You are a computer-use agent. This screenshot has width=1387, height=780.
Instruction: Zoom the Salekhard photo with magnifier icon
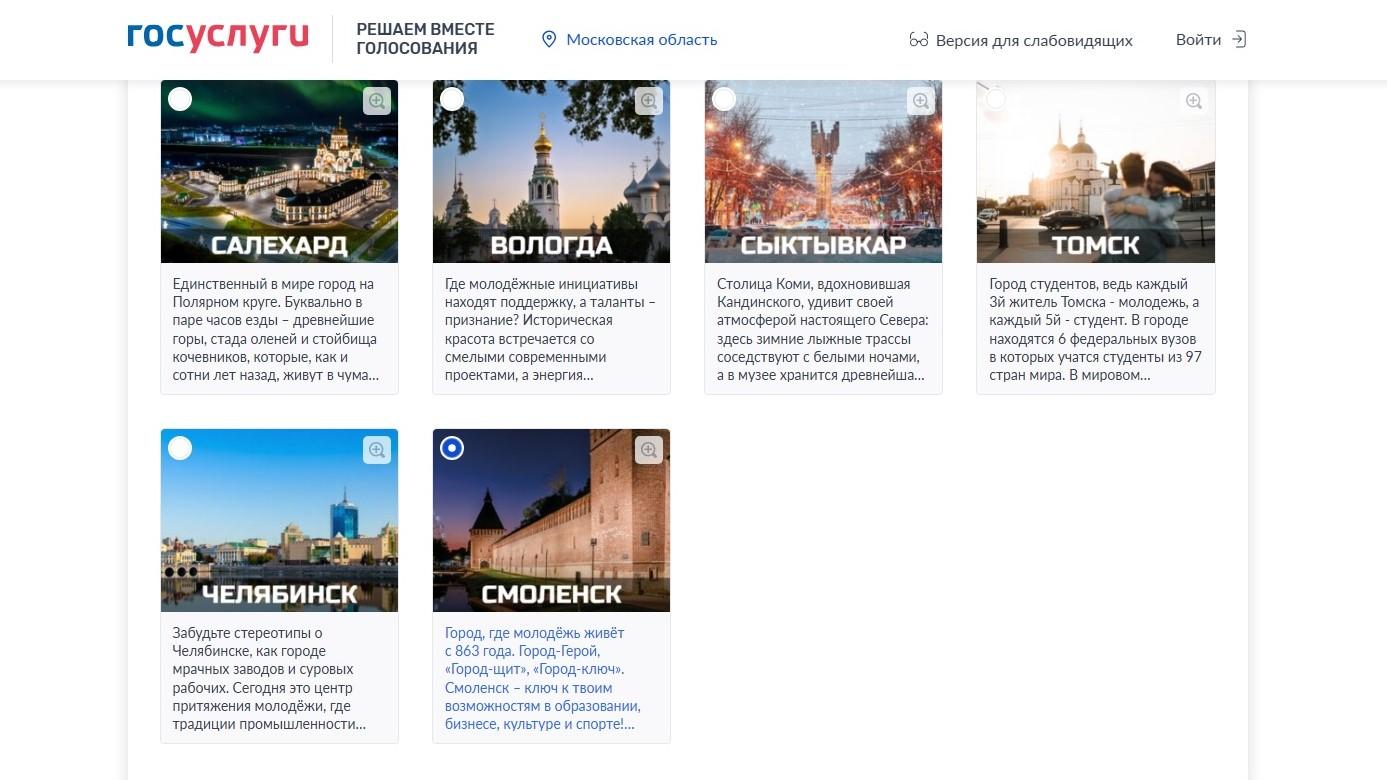(x=376, y=100)
